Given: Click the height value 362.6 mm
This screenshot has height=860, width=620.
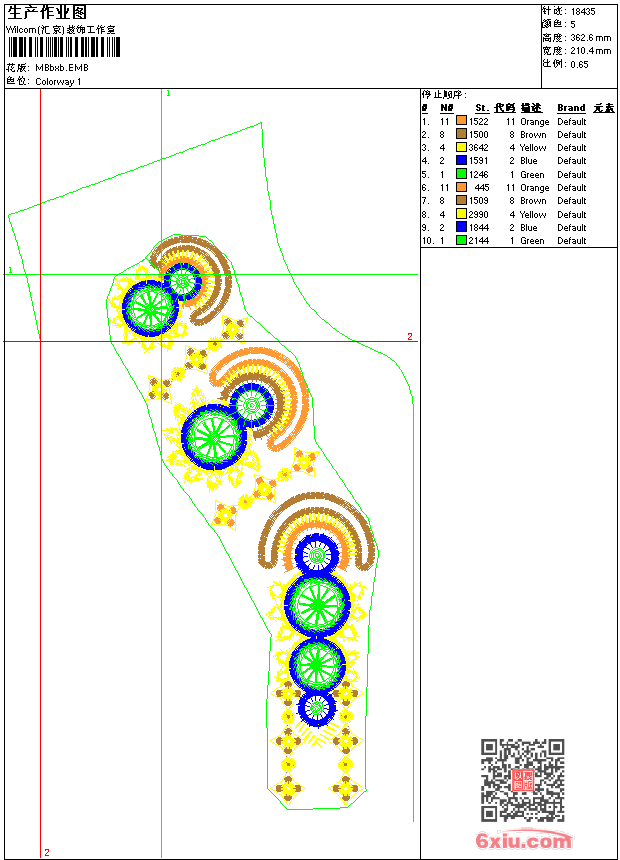Looking at the screenshot, I should point(590,38).
